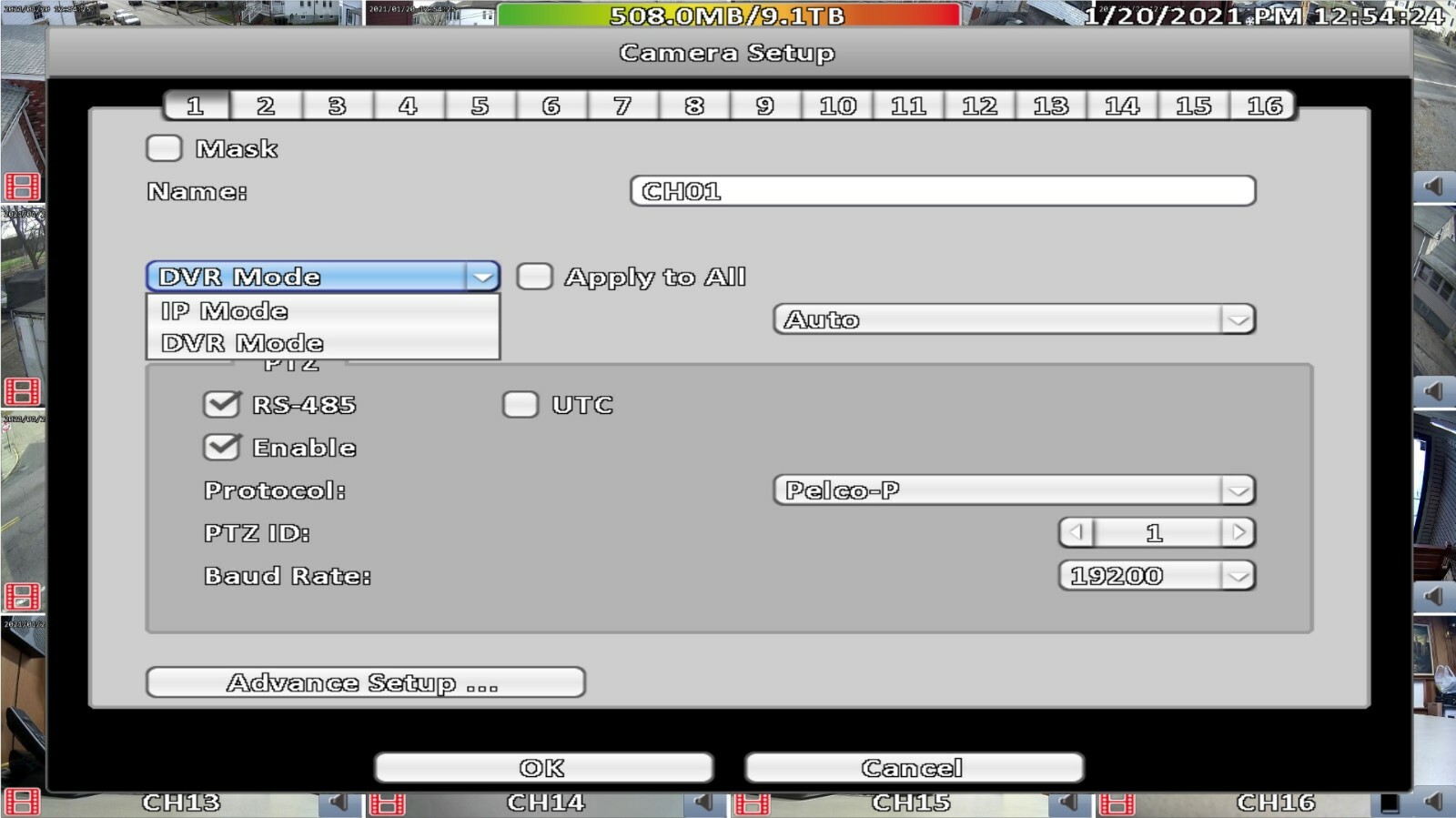
Task: Uncheck the RS-485 checkbox
Action: click(x=221, y=404)
